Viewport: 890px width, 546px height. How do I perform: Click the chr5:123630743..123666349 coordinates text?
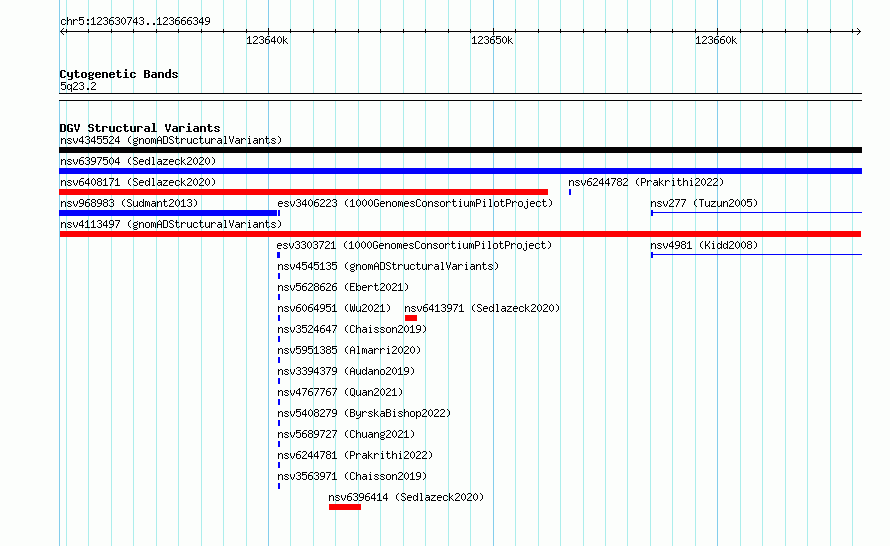click(135, 21)
